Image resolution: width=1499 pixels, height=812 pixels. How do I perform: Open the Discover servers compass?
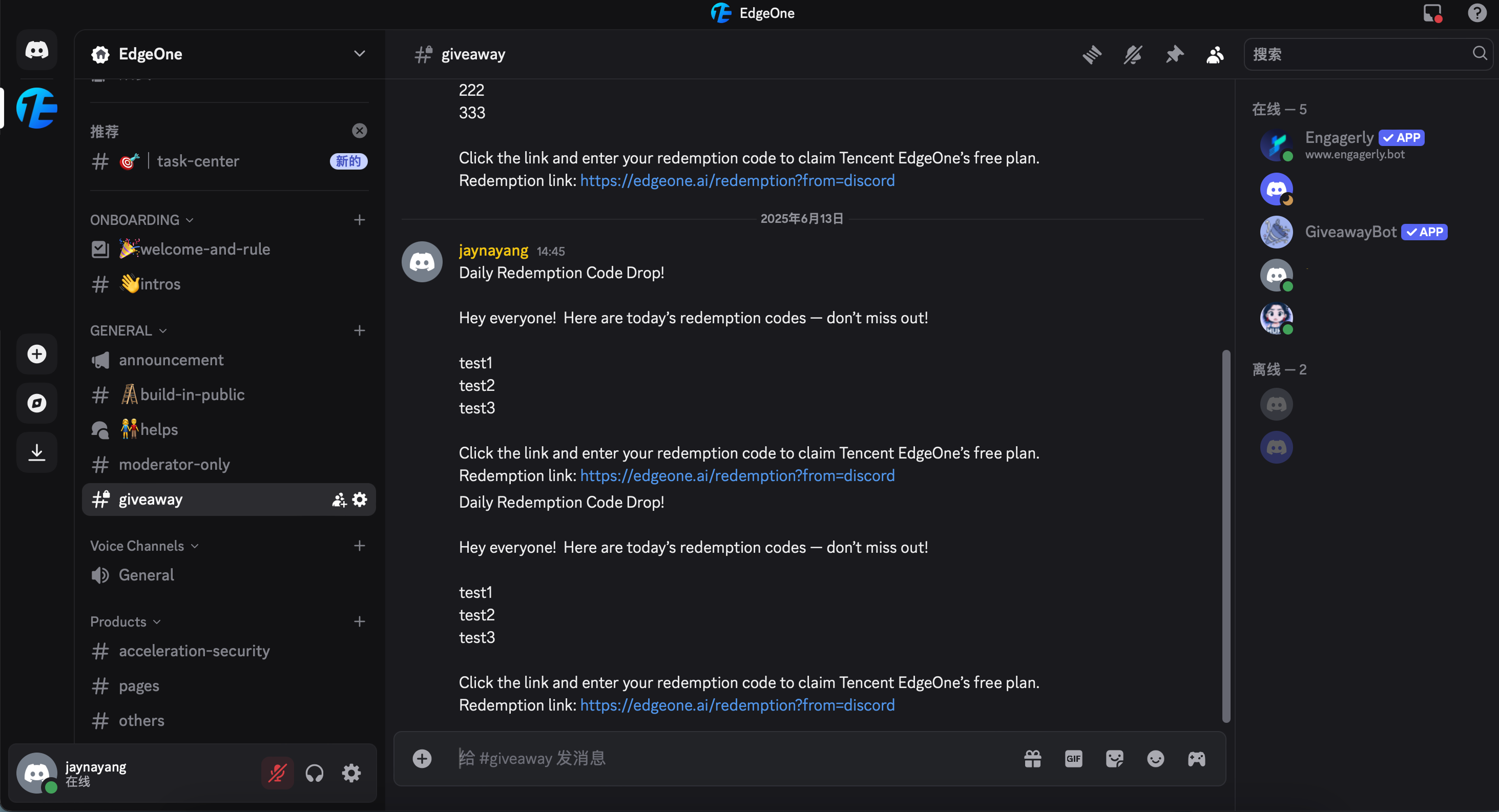tap(37, 403)
